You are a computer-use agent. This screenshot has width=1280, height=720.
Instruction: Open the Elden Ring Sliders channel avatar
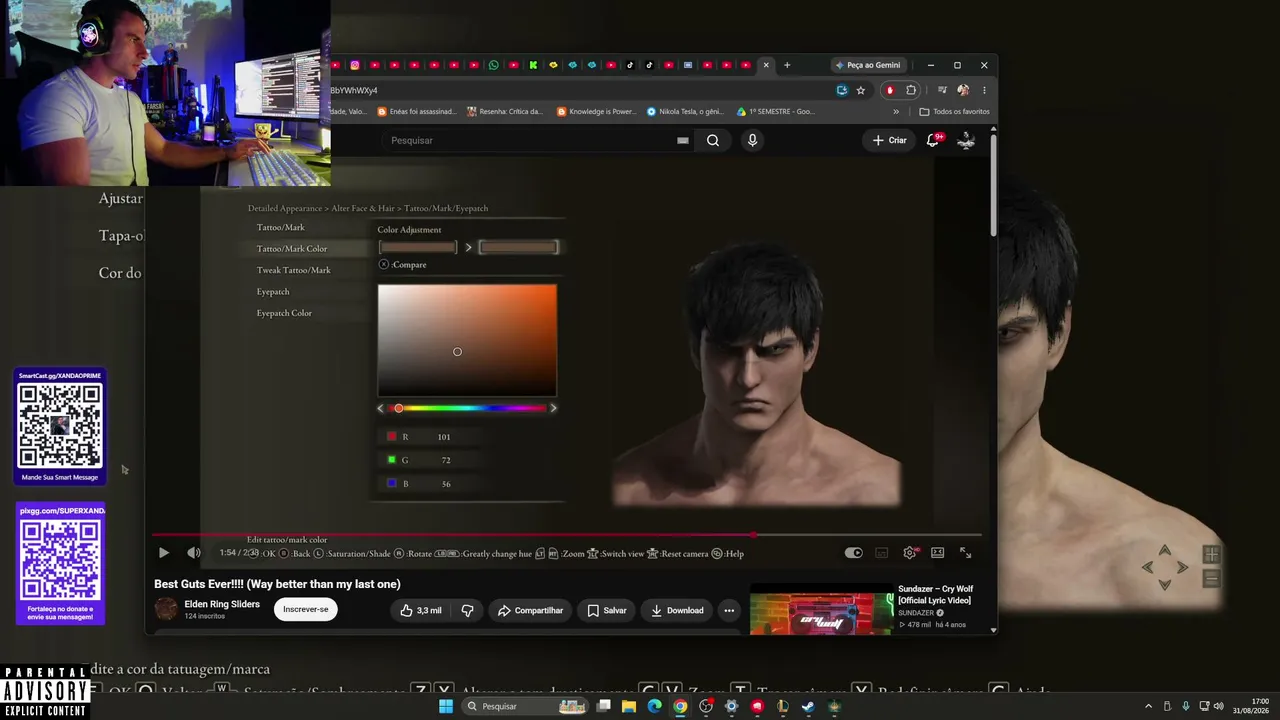166,609
